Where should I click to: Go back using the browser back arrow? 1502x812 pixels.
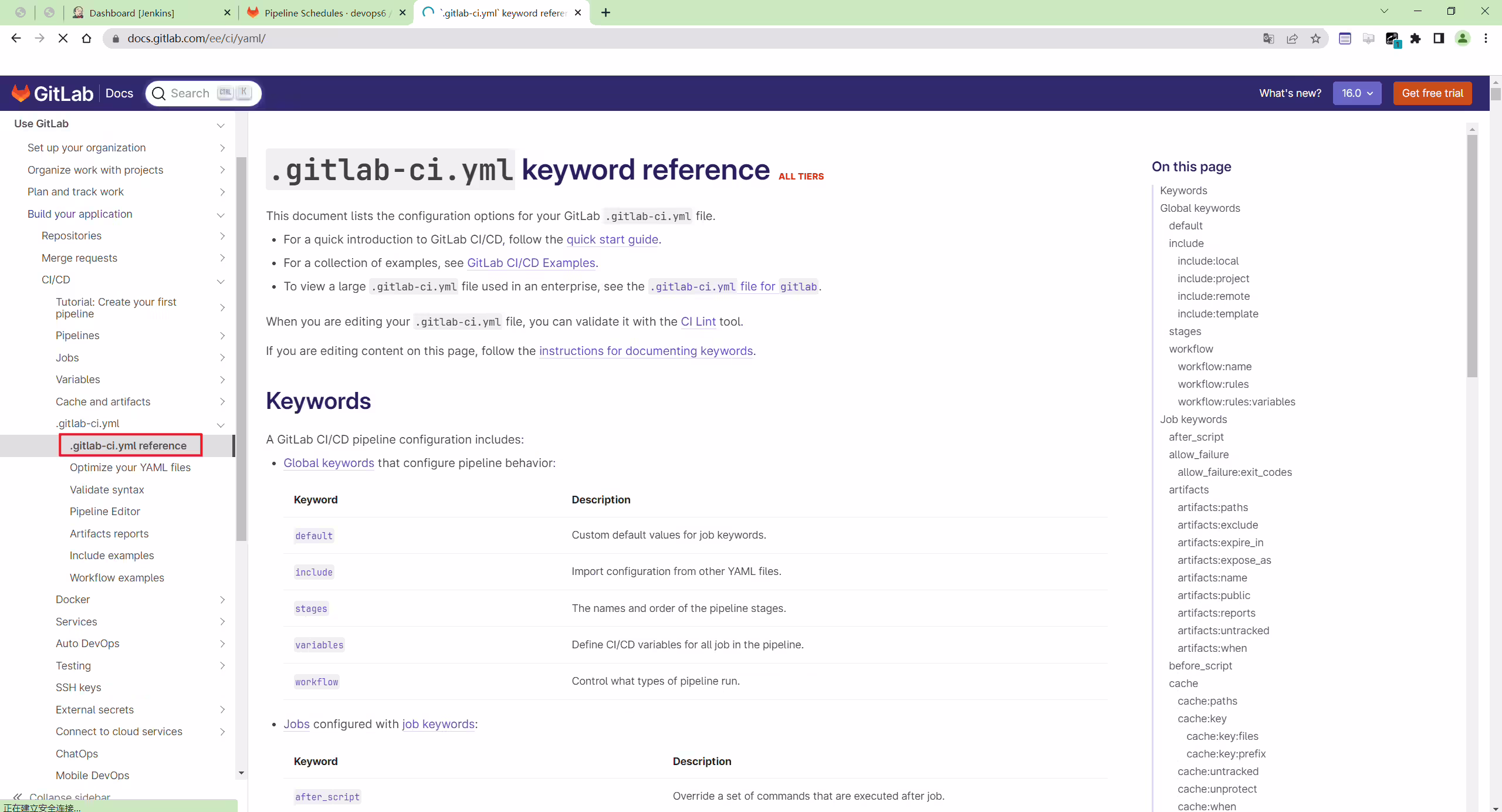[x=16, y=38]
